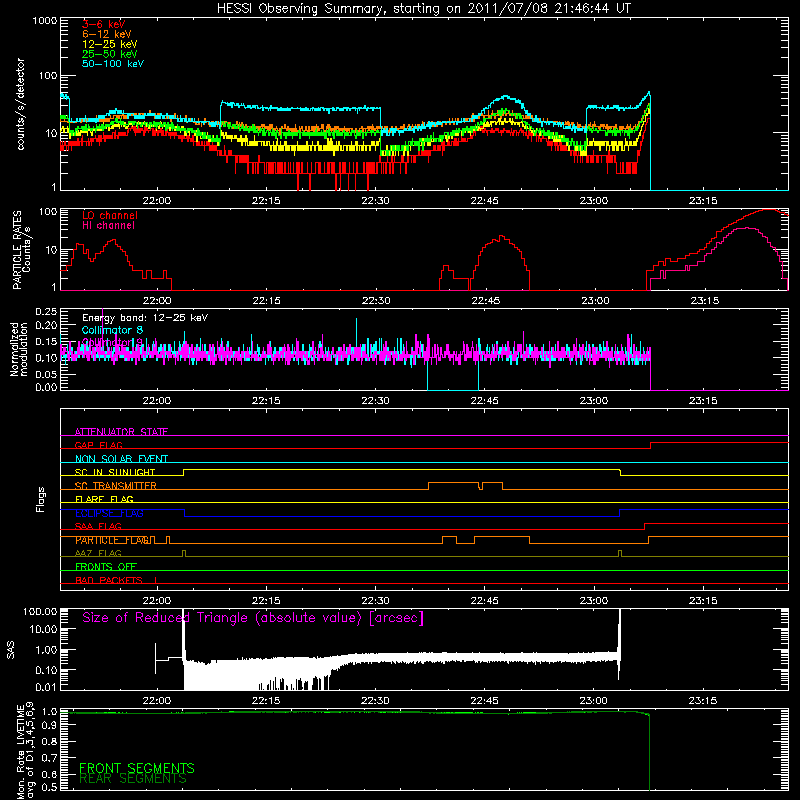Click the "FRONTS OFF" flag label
The width and height of the screenshot is (800, 800).
106,567
